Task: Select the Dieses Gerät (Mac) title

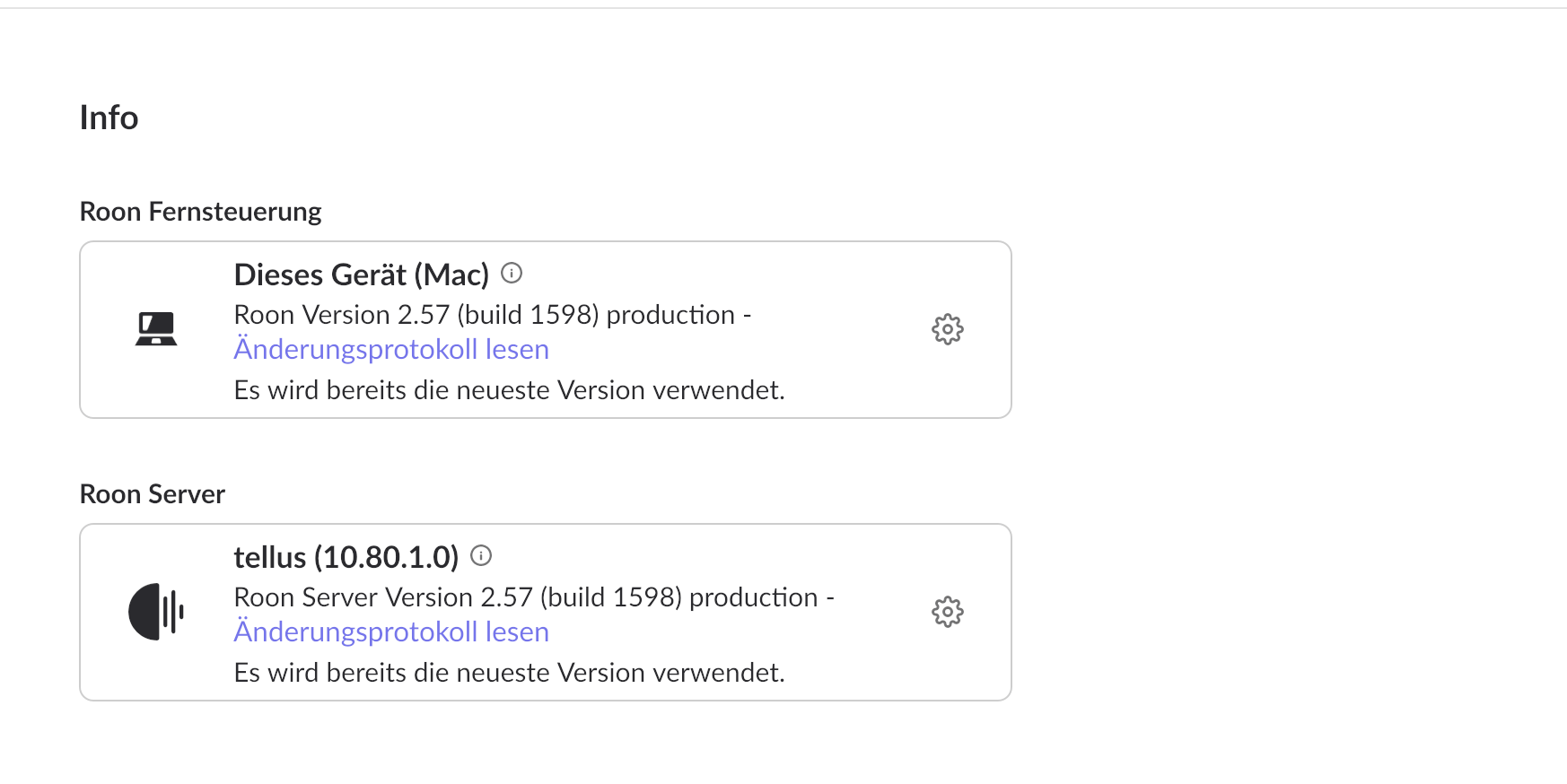Action: point(361,274)
